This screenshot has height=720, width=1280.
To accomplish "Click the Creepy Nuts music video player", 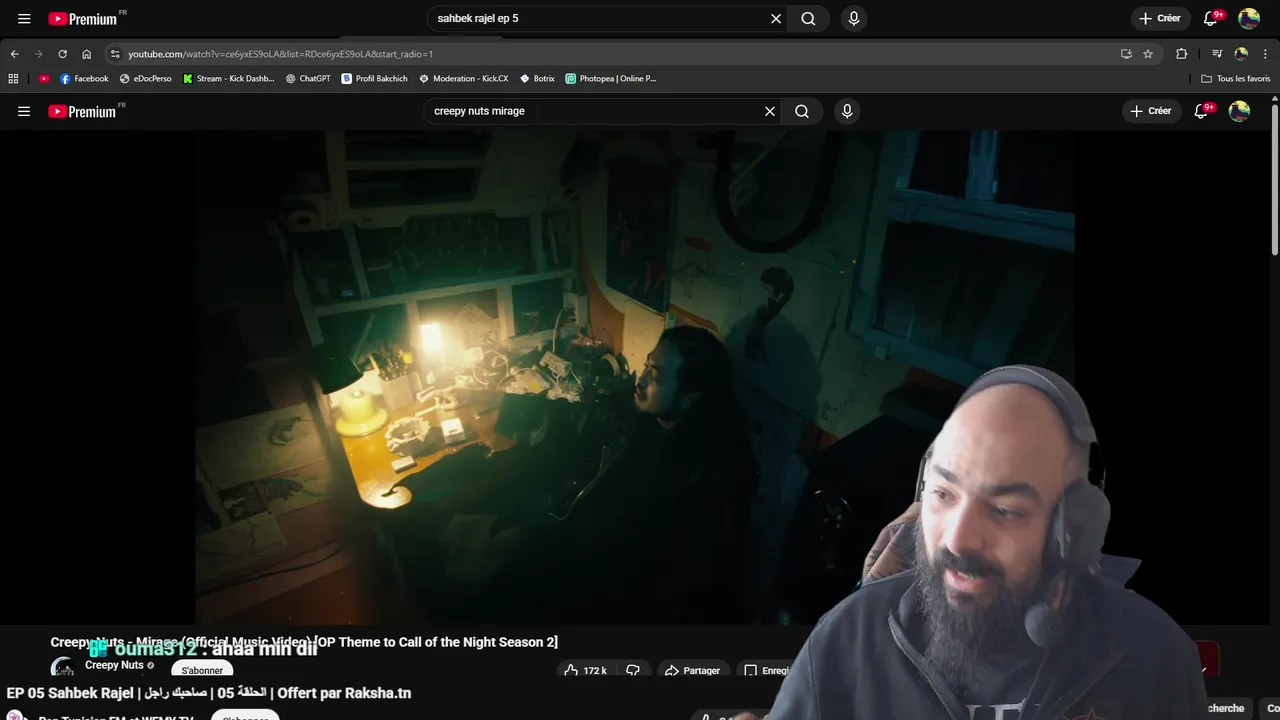I will tap(634, 377).
